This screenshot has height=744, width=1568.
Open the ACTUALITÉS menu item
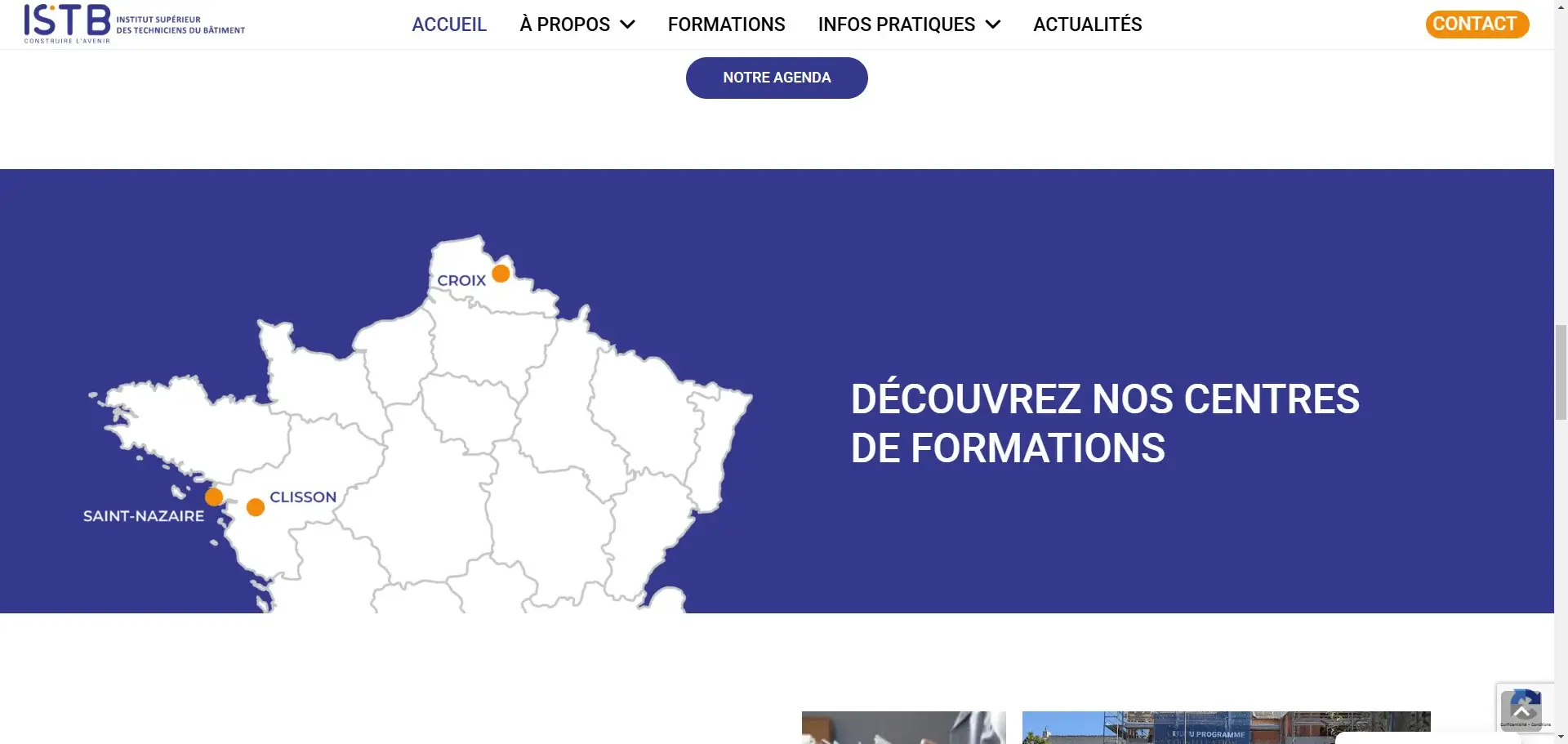[x=1087, y=25]
